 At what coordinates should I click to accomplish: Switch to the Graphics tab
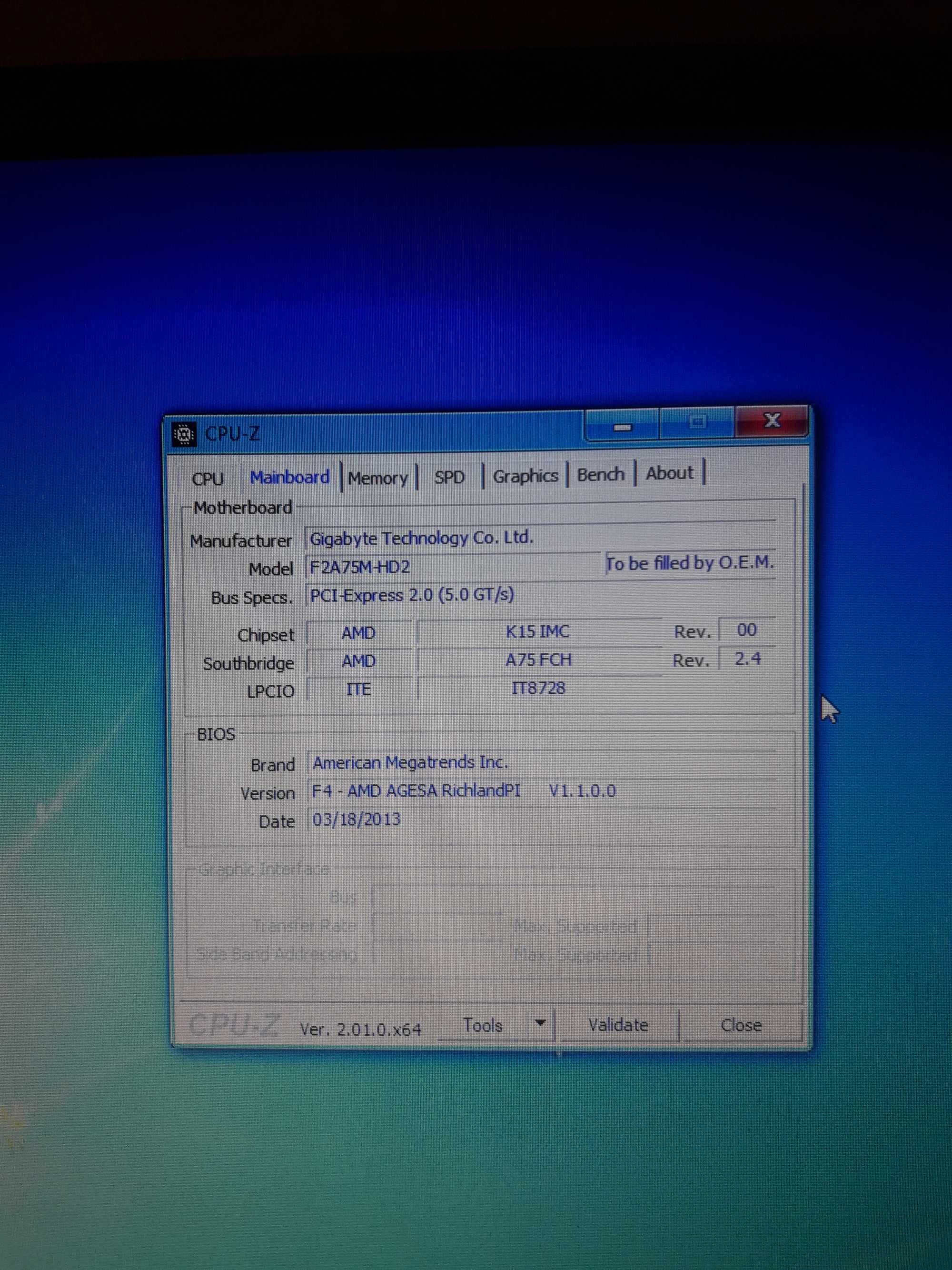coord(525,476)
